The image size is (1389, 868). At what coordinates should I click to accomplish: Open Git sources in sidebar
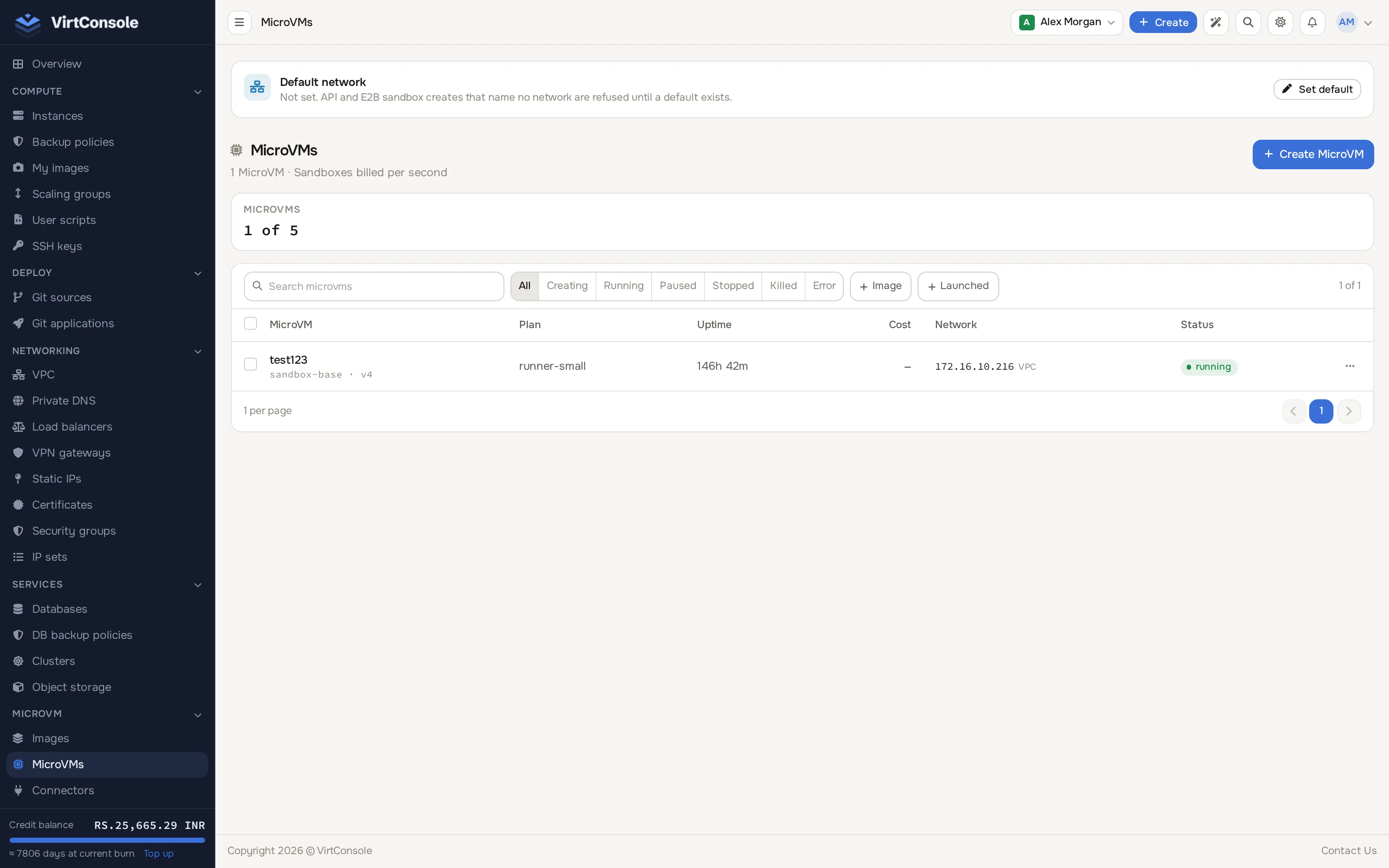107,297
